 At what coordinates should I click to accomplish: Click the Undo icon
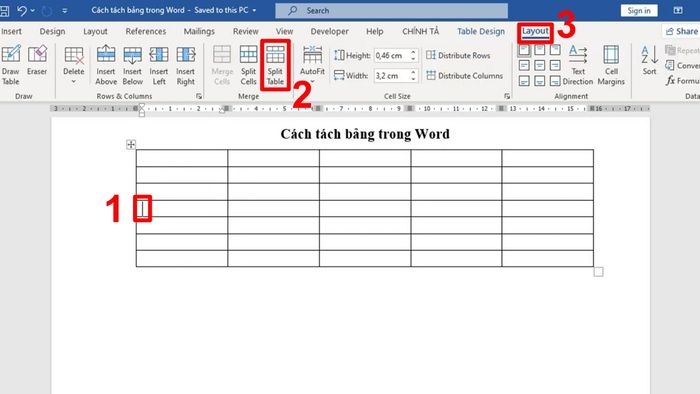pos(21,10)
